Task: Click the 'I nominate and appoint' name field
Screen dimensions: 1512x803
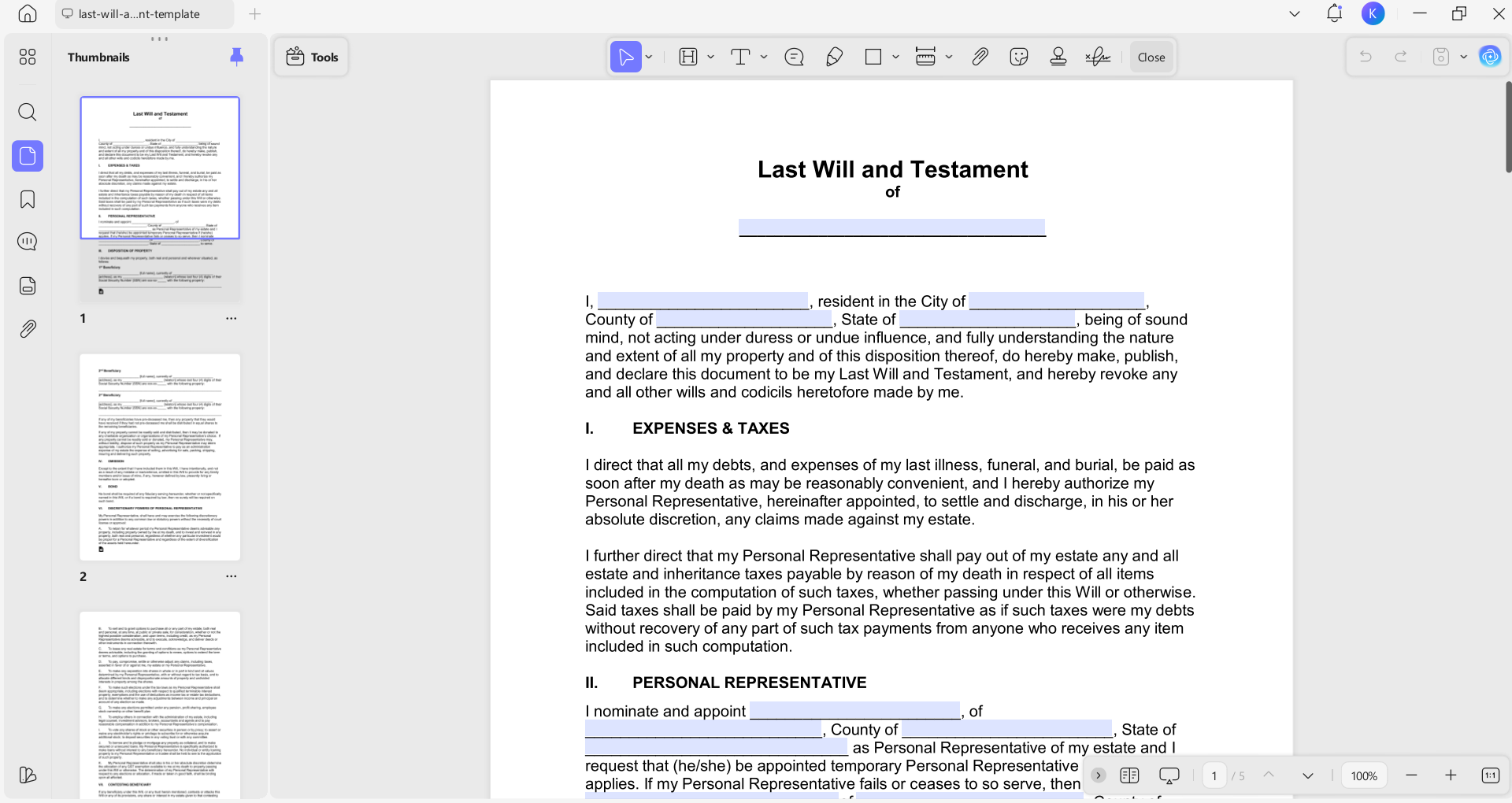Action: 854,711
